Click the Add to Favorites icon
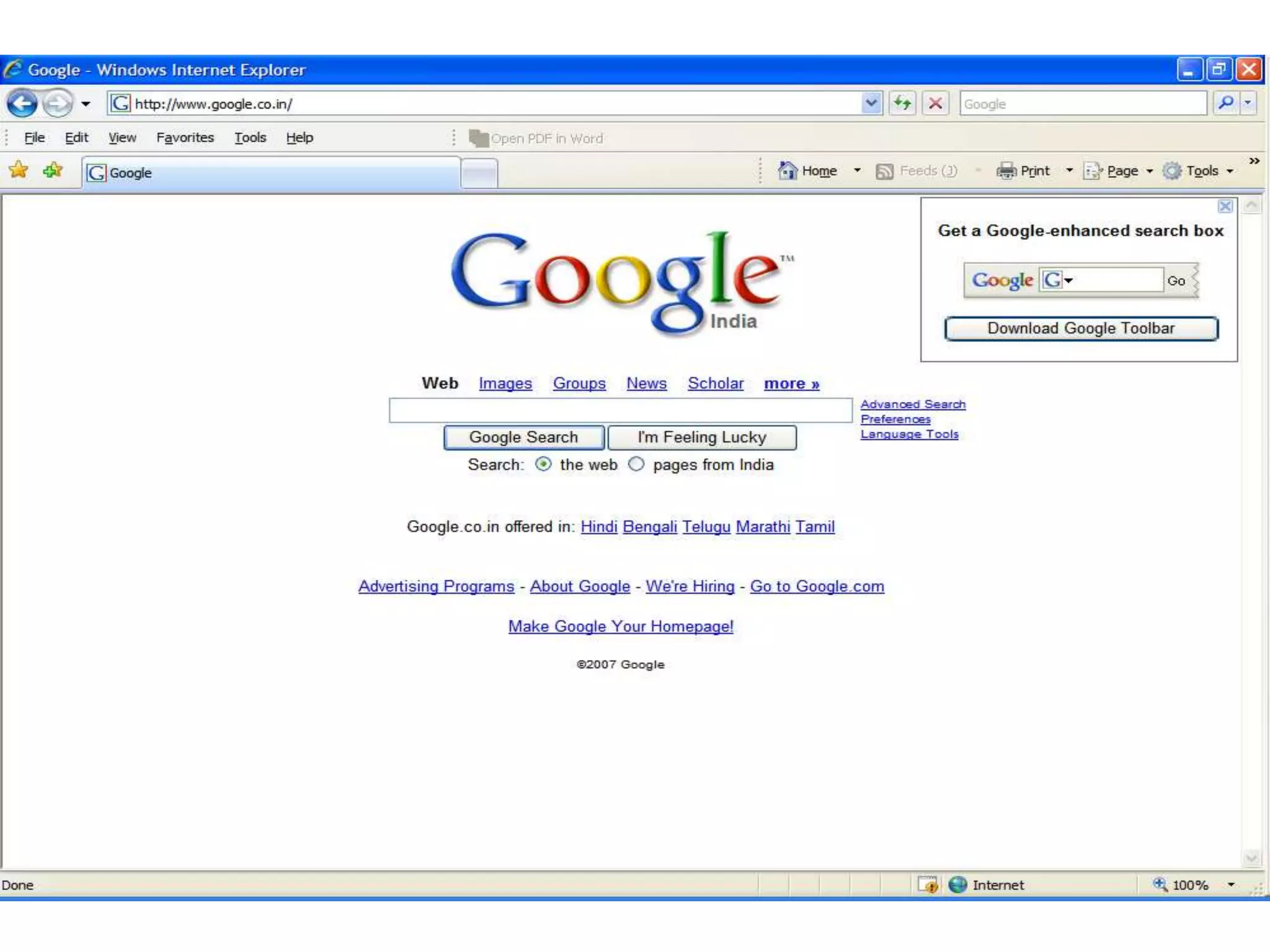This screenshot has width=1270, height=952. [53, 170]
